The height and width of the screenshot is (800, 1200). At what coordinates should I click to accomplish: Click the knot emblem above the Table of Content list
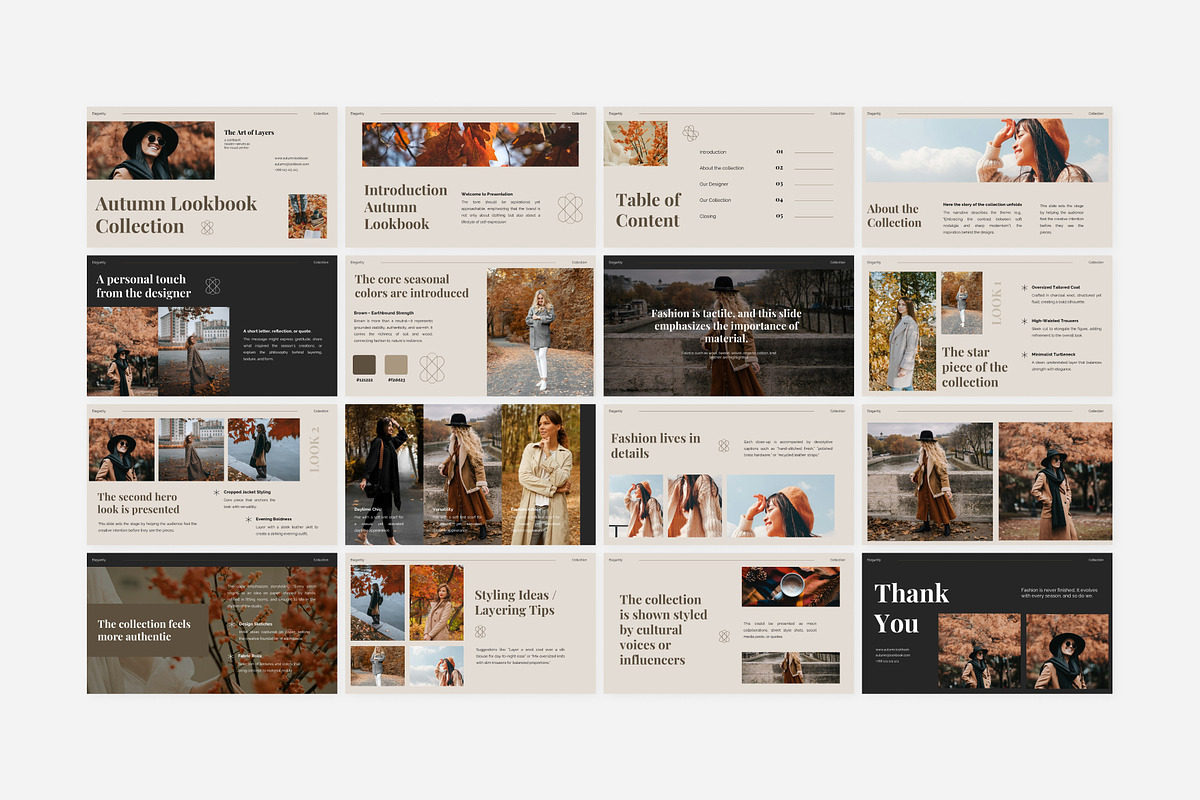[x=690, y=133]
